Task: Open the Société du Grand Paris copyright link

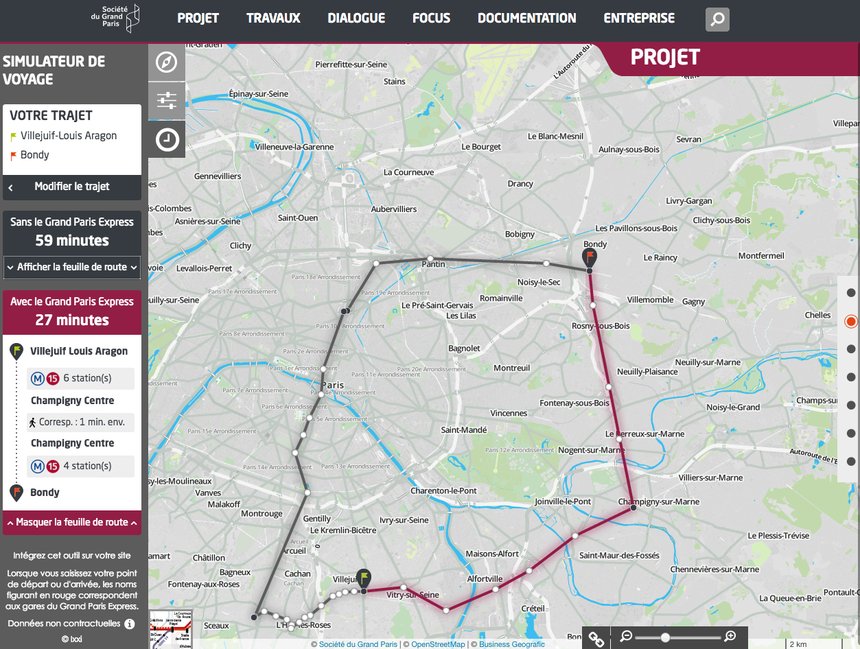Action: pyautogui.click(x=358, y=644)
